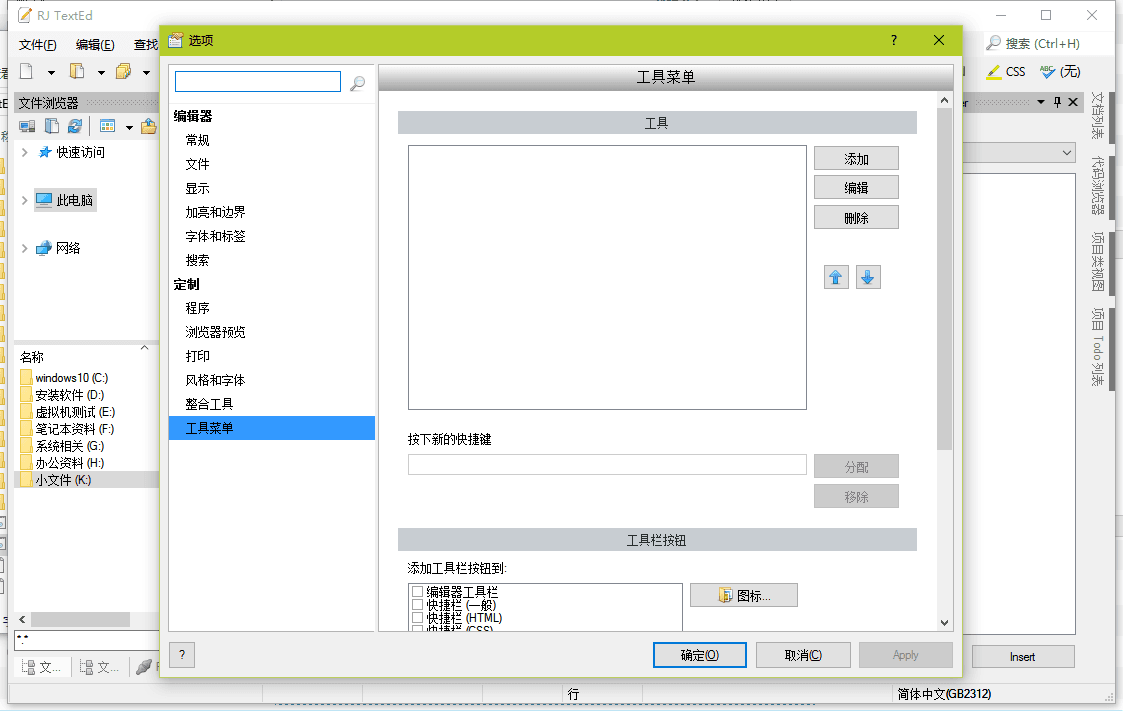Viewport: 1123px width, 711px height.
Task: Click the 添加 button
Action: [856, 159]
